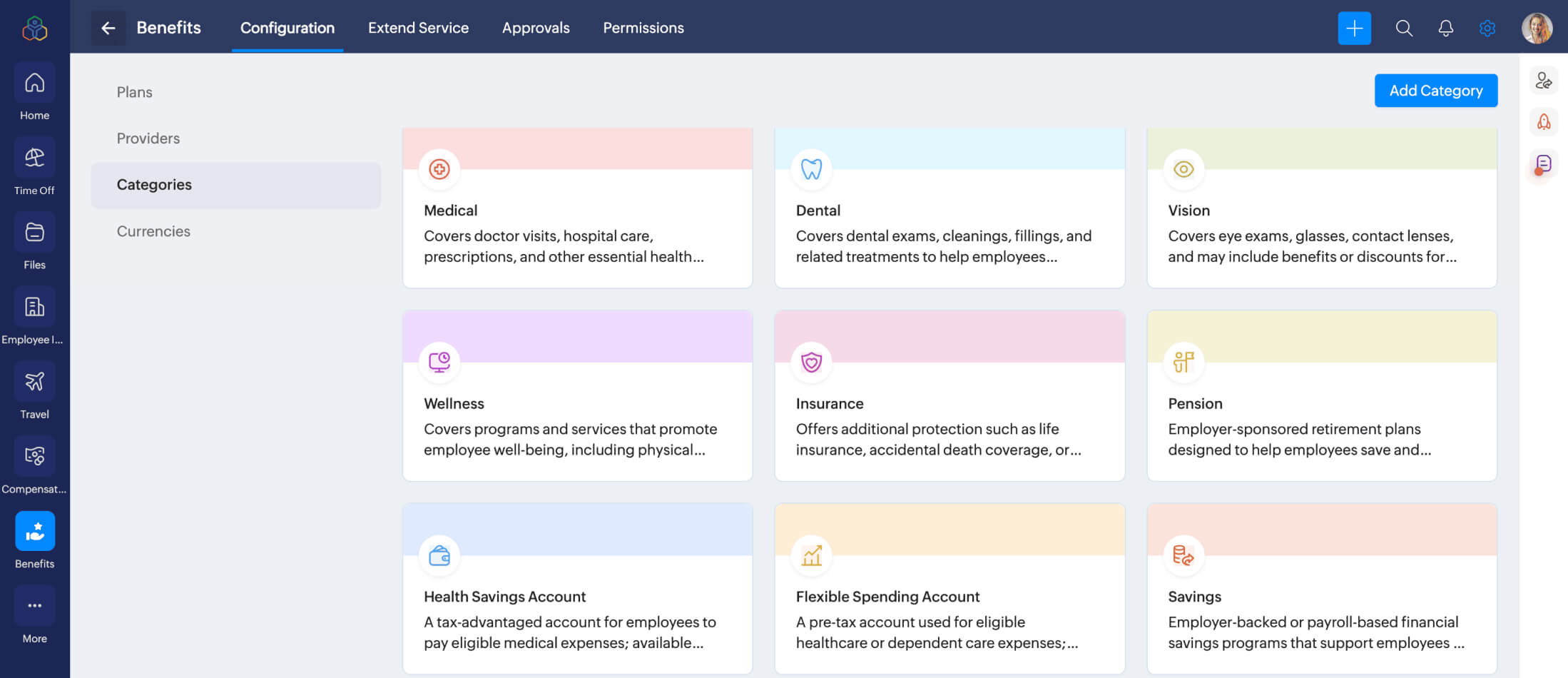The width and height of the screenshot is (1568, 678).
Task: Open the Insurance category title
Action: pos(830,404)
